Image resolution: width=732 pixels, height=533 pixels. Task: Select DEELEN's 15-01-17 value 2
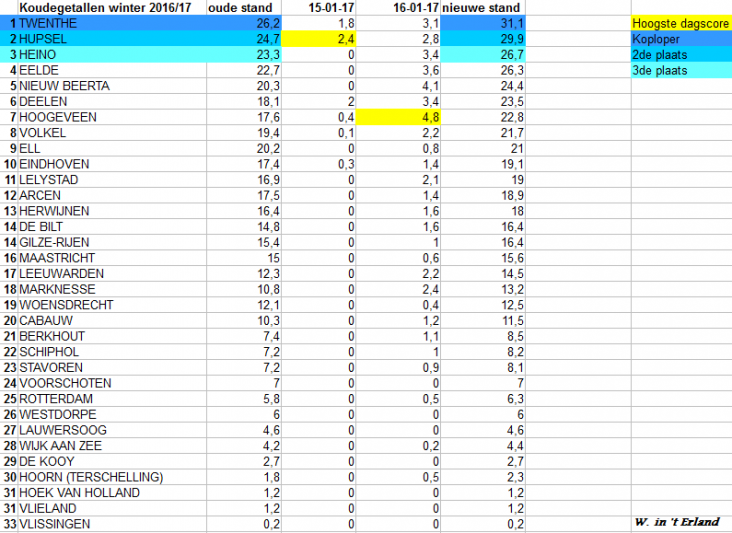click(318, 101)
